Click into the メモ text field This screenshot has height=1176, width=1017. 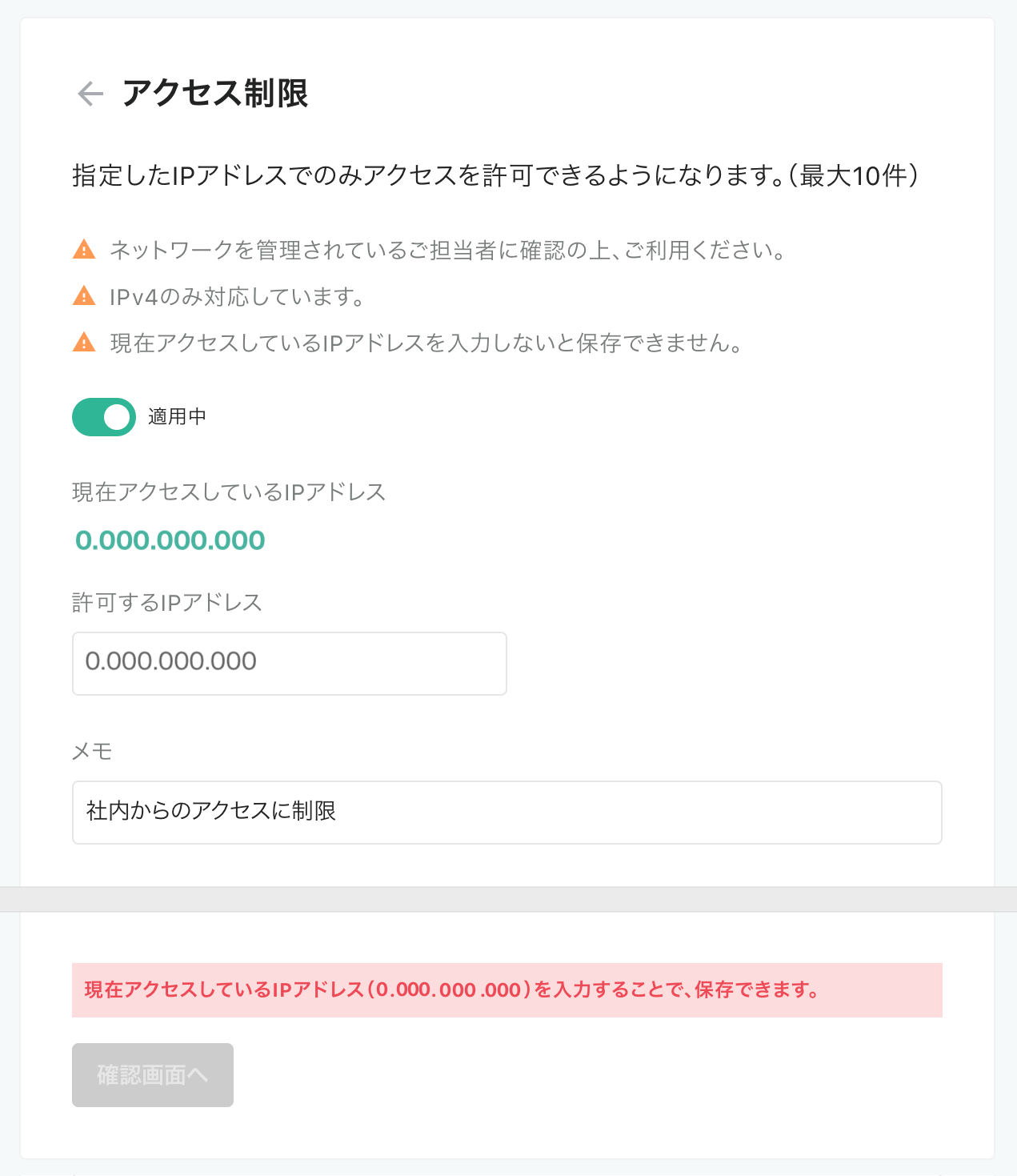(x=507, y=813)
